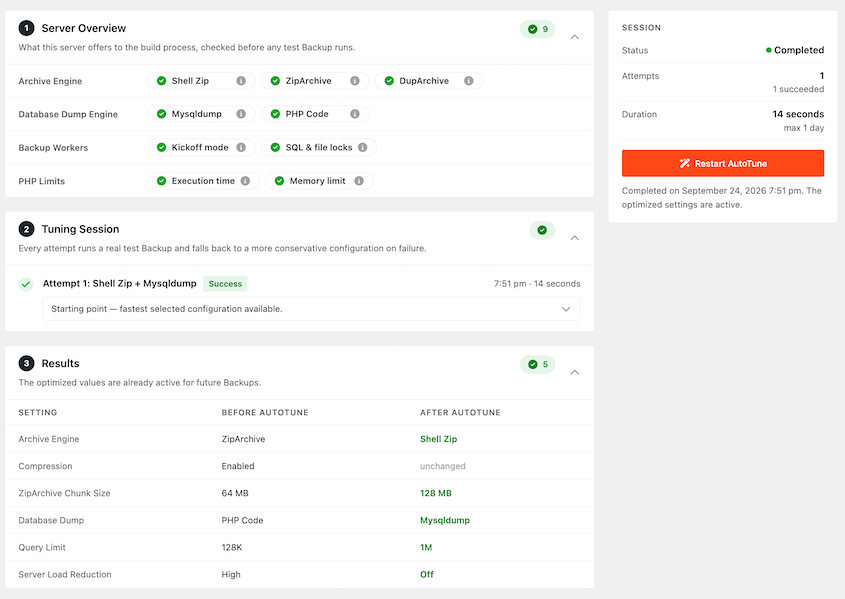Click the green check icon on Shell Zip
The height and width of the screenshot is (599, 845).
coord(161,81)
